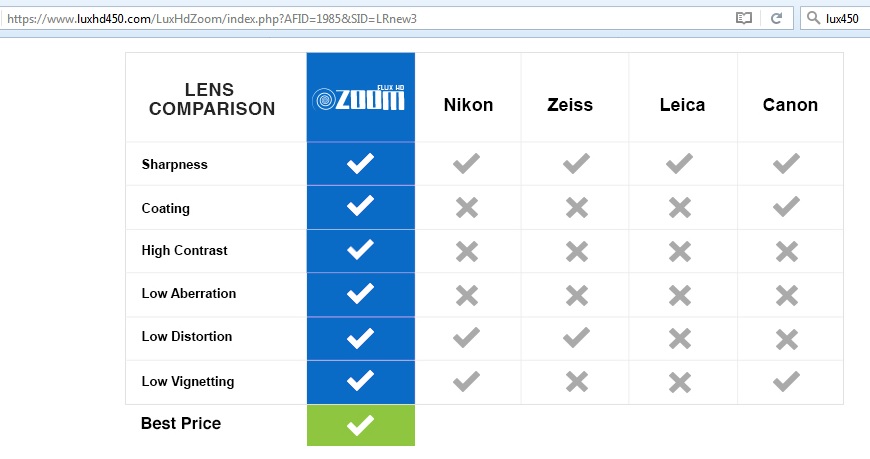870x459 pixels.
Task: Select the Nikon column header
Action: pos(468,104)
